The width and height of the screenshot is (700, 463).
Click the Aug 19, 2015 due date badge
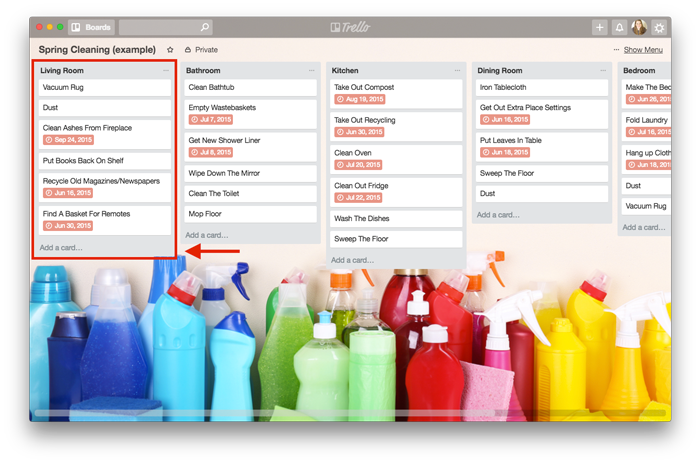pyautogui.click(x=360, y=99)
